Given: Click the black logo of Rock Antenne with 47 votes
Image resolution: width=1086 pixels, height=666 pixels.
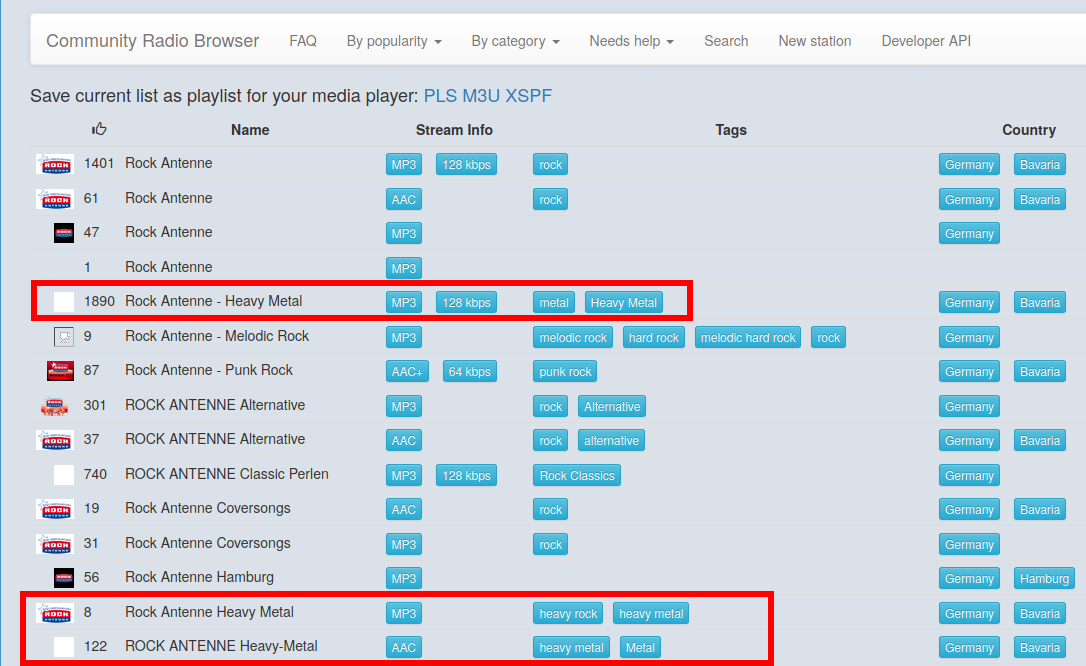Looking at the screenshot, I should [x=64, y=233].
